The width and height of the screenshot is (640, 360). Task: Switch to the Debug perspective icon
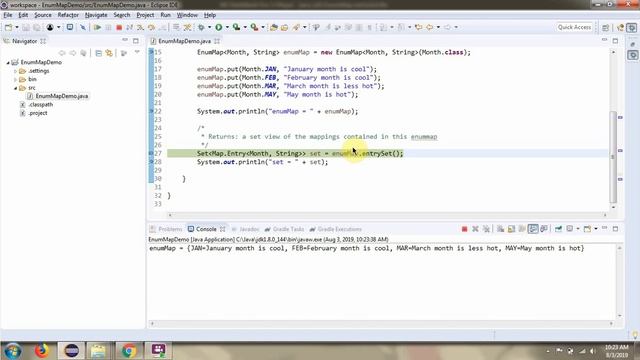(x=632, y=27)
